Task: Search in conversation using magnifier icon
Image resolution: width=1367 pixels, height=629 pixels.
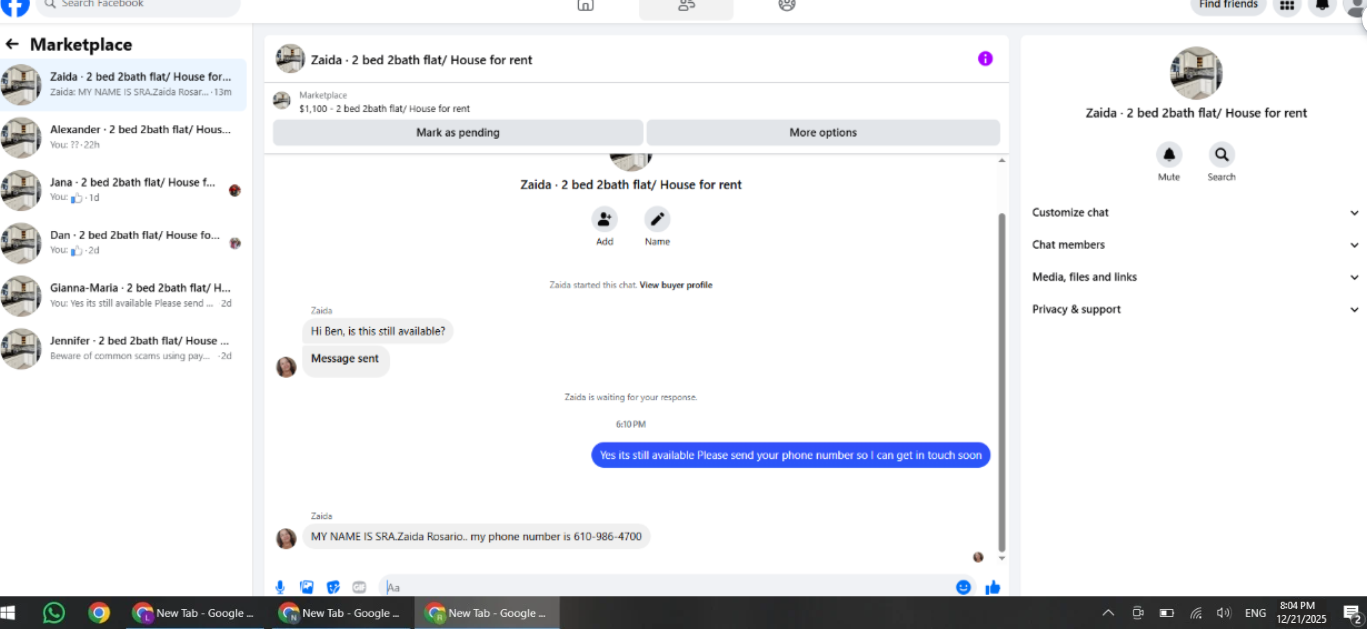Action: pos(1221,155)
